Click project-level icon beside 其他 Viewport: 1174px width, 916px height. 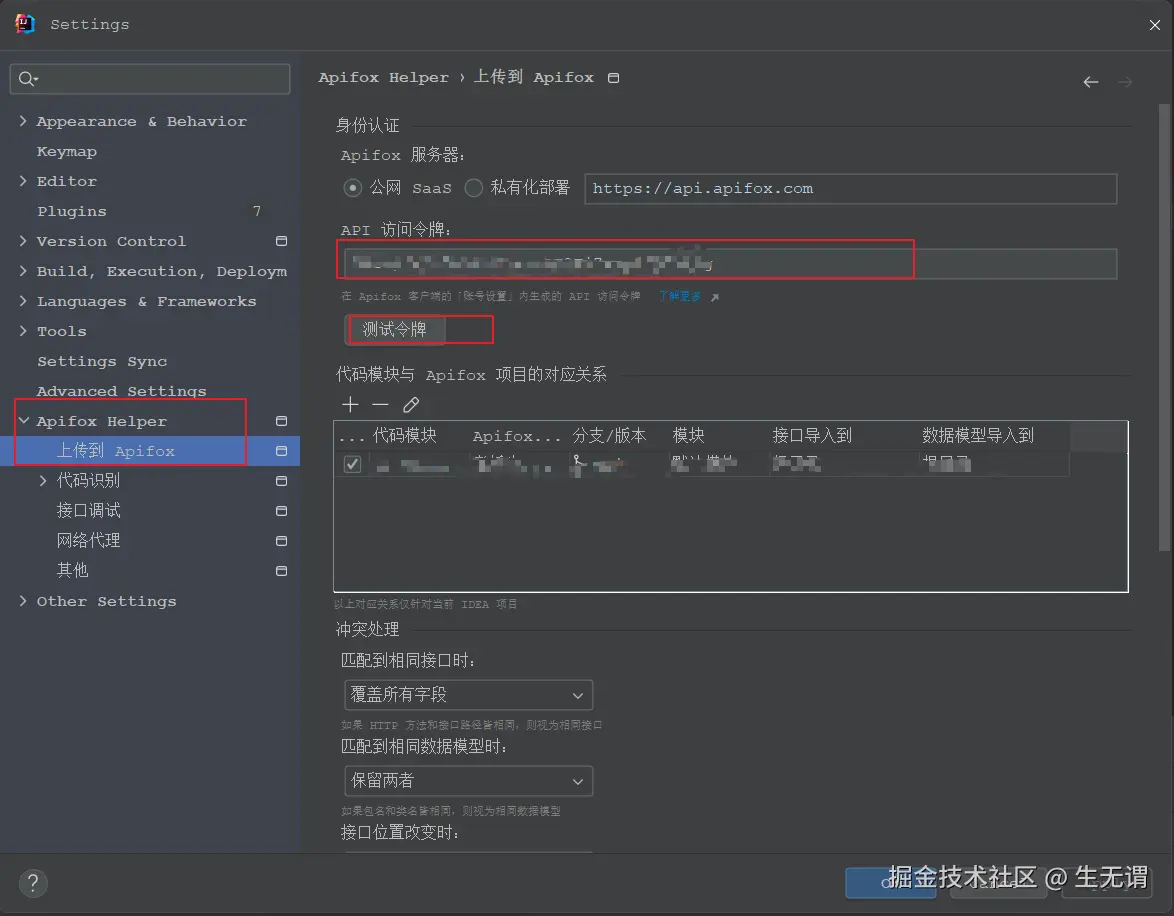(282, 571)
